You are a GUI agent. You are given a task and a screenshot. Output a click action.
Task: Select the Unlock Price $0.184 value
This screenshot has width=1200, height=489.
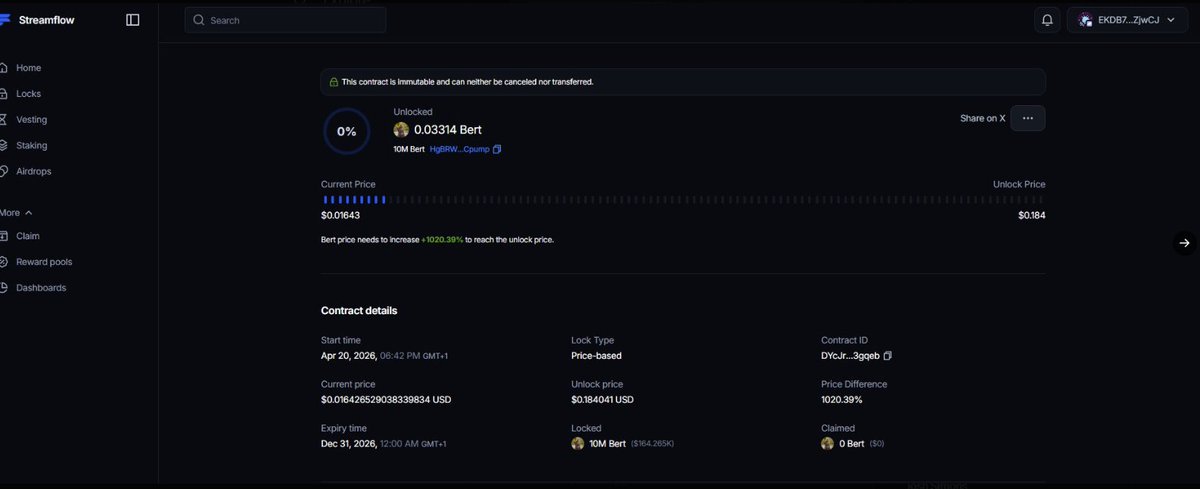[x=1032, y=215]
